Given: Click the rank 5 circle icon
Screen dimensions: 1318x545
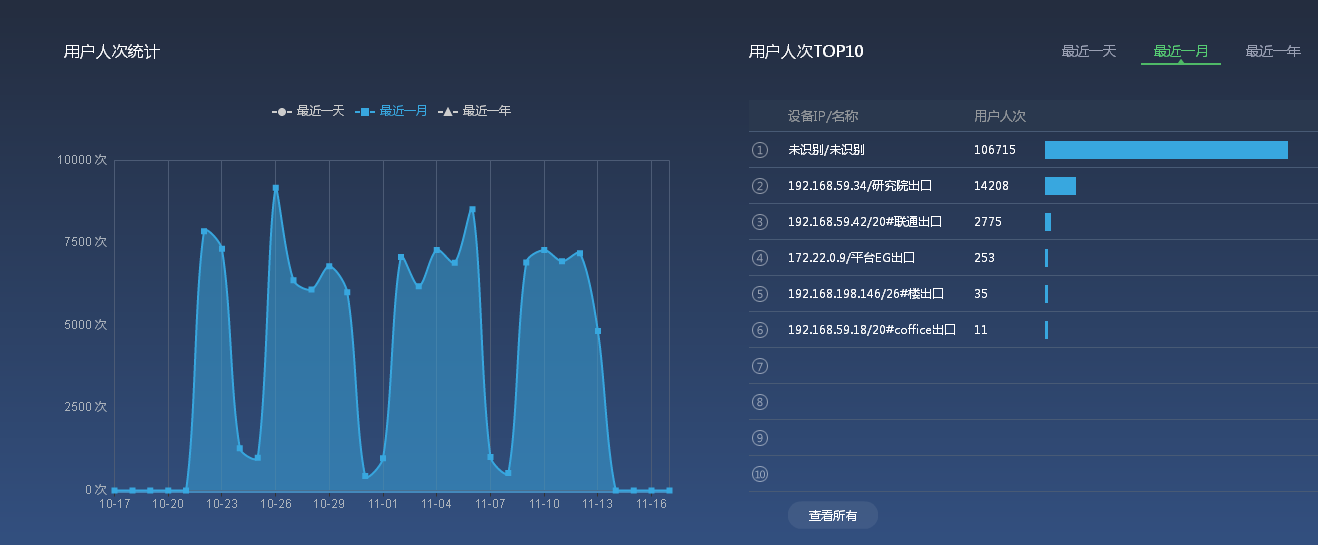Looking at the screenshot, I should click(x=760, y=294).
